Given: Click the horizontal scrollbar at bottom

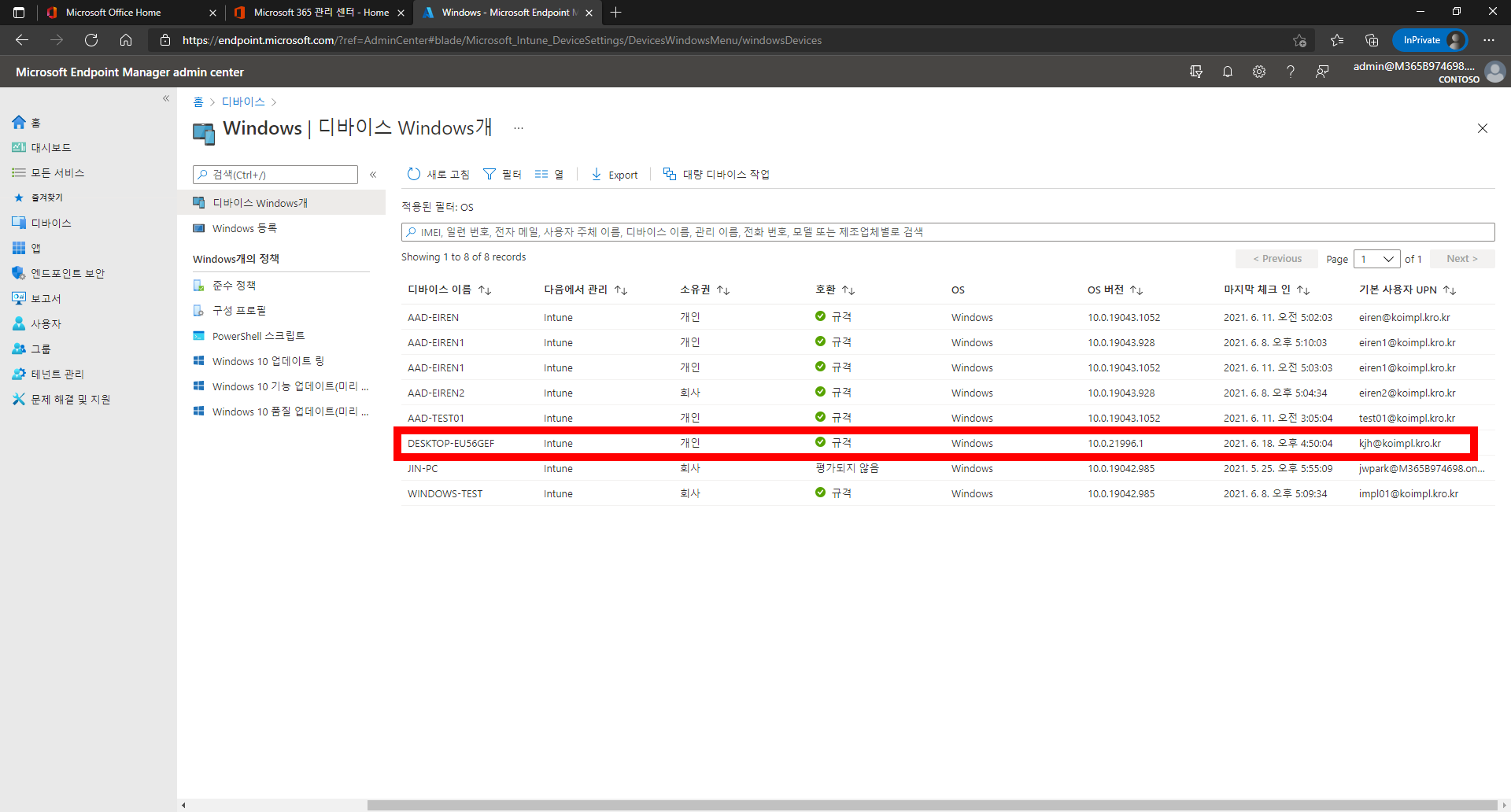Looking at the screenshot, I should [933, 805].
